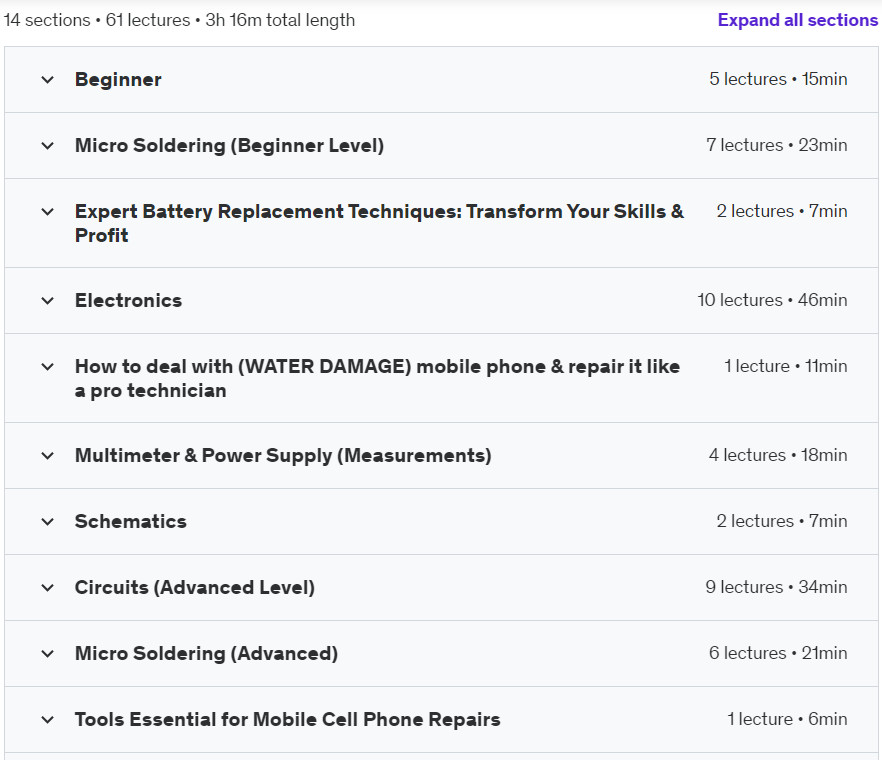This screenshot has height=760, width=882.
Task: Expand Micro Soldering (Beginner Level) chevron
Action: point(48,146)
